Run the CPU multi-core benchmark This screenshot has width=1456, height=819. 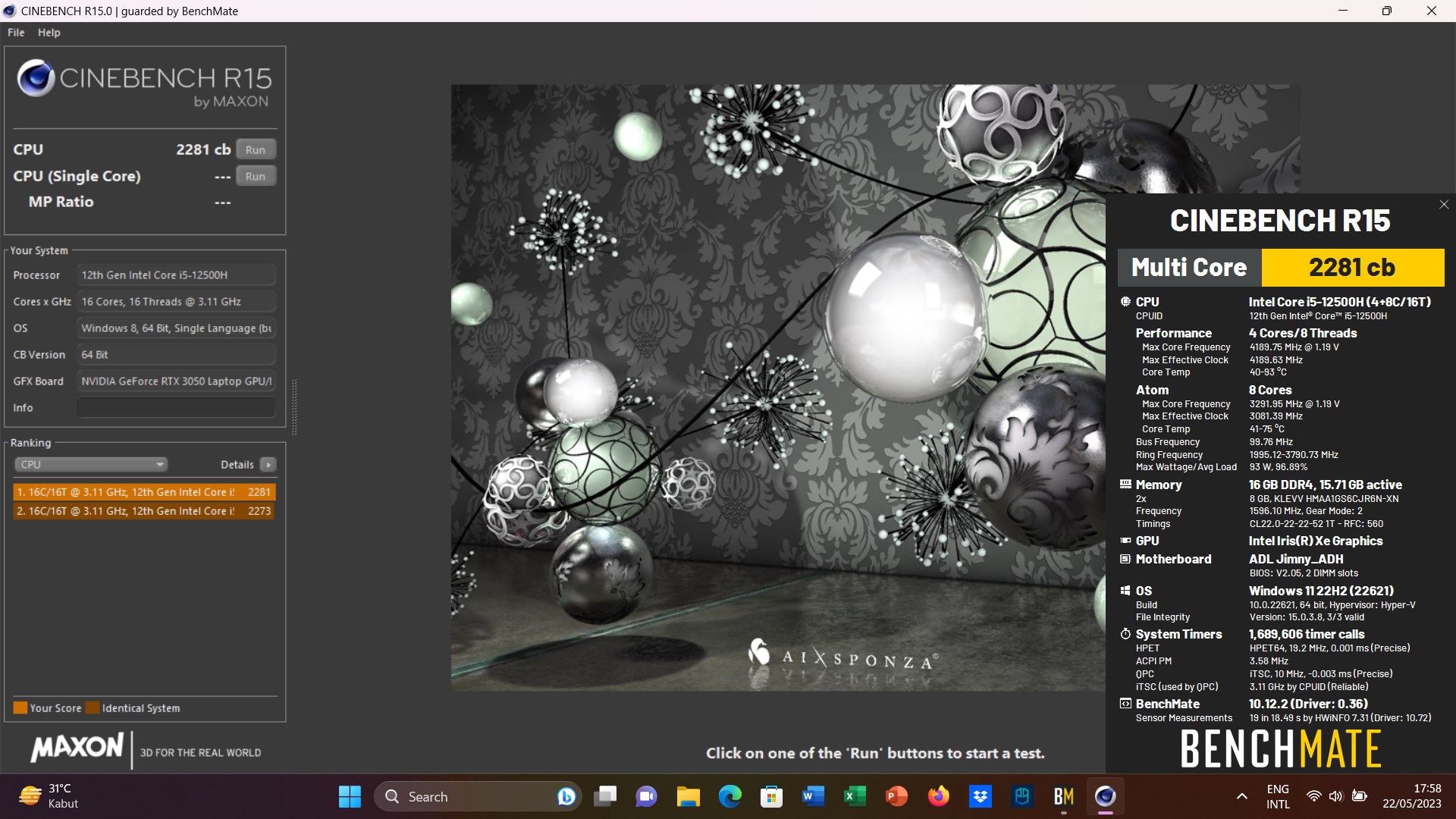[x=256, y=149]
